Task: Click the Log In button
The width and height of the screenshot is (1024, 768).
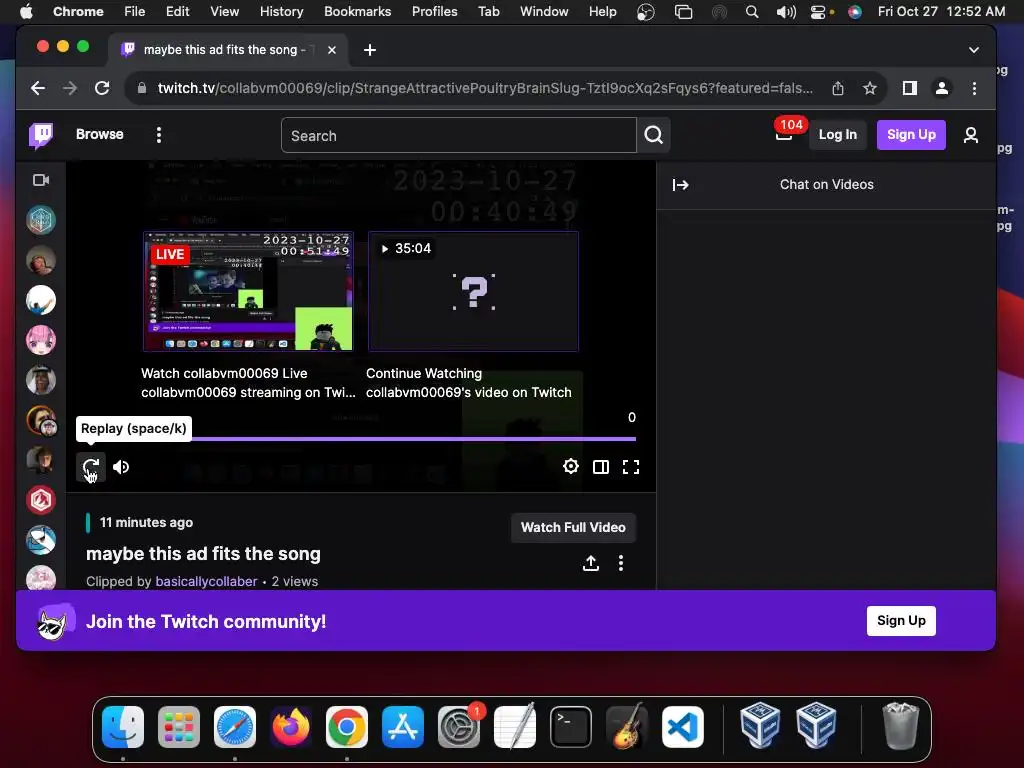Action: coord(838,135)
